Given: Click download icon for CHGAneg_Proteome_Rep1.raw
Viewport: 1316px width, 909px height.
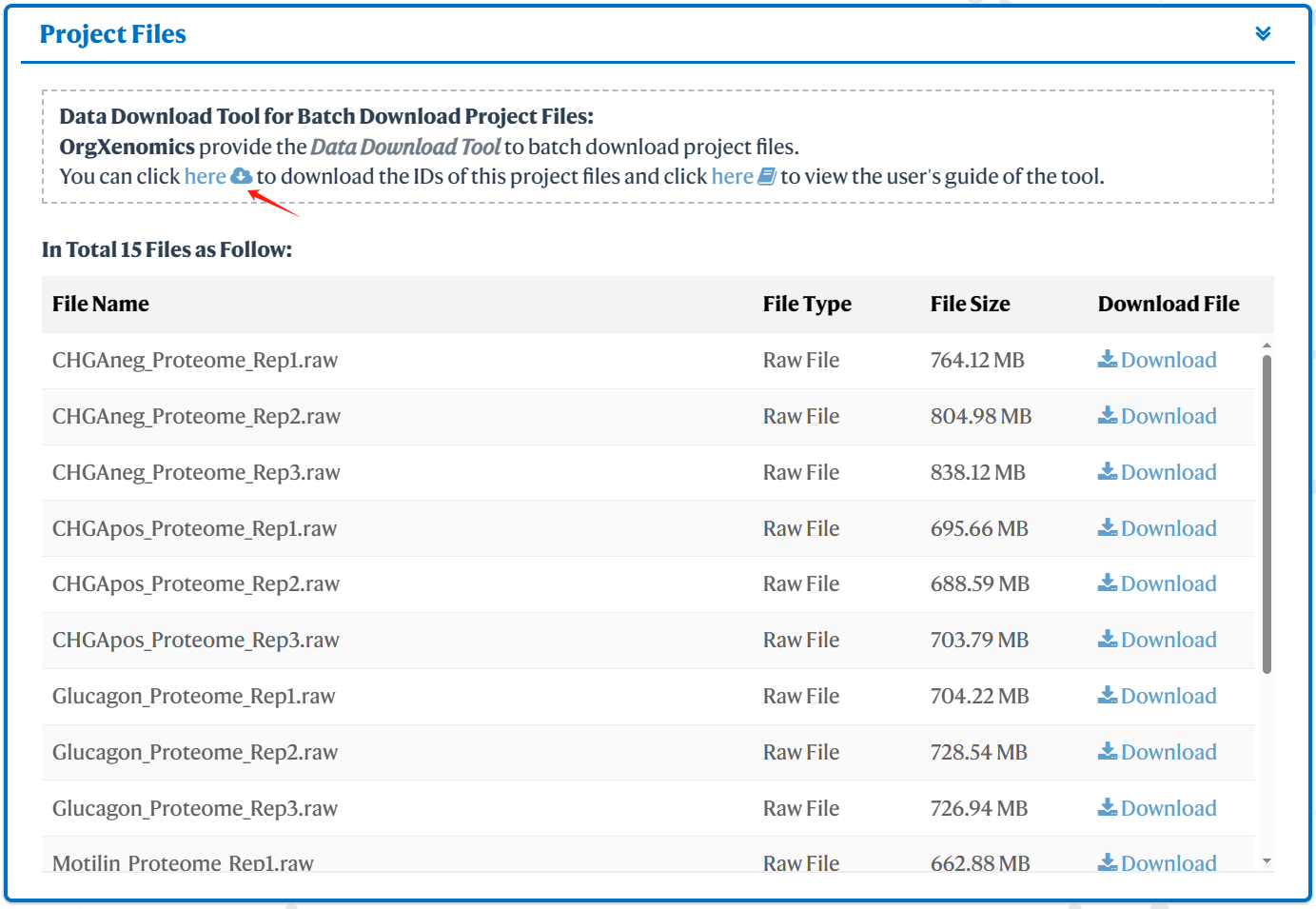Looking at the screenshot, I should [x=1108, y=359].
